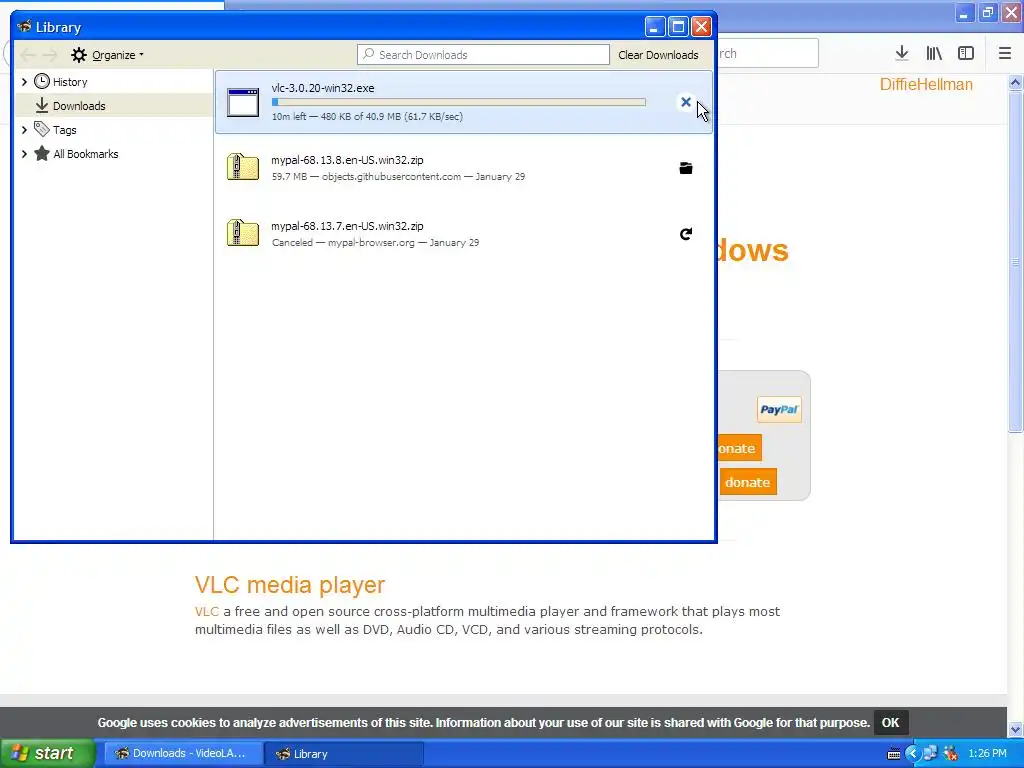1024x768 pixels.
Task: Restore down the browser window
Action: click(988, 12)
